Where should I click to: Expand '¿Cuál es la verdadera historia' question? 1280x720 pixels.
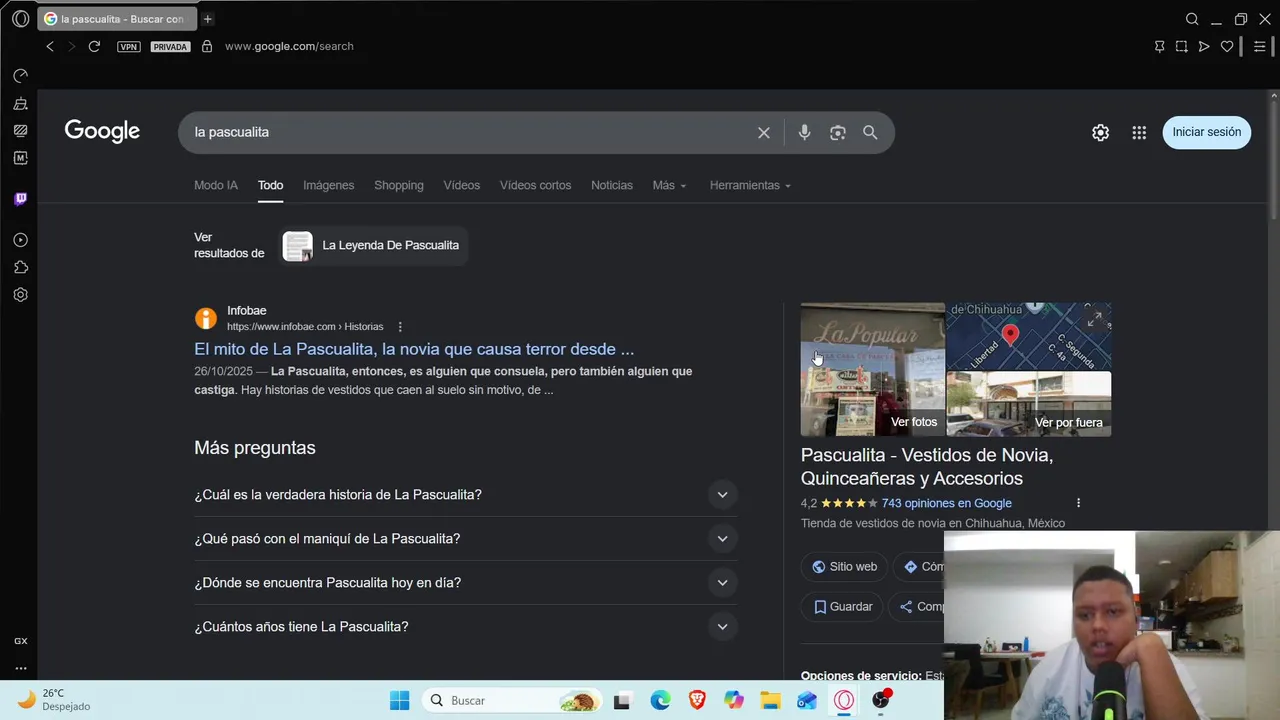(466, 495)
